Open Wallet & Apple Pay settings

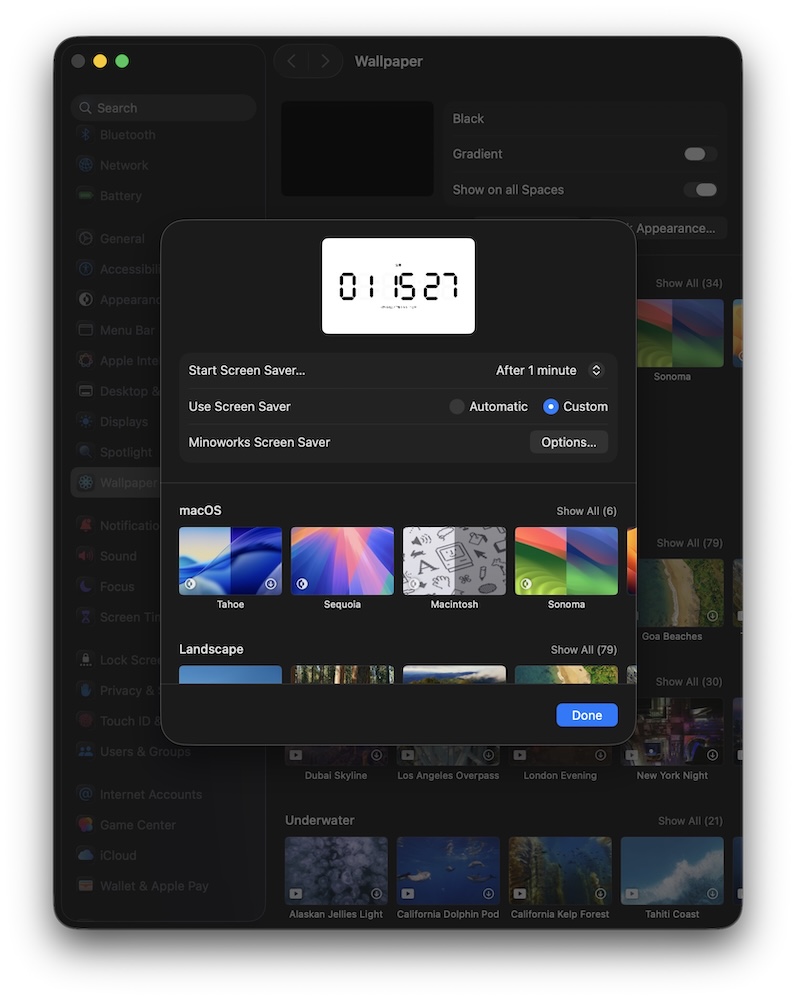[x=154, y=886]
